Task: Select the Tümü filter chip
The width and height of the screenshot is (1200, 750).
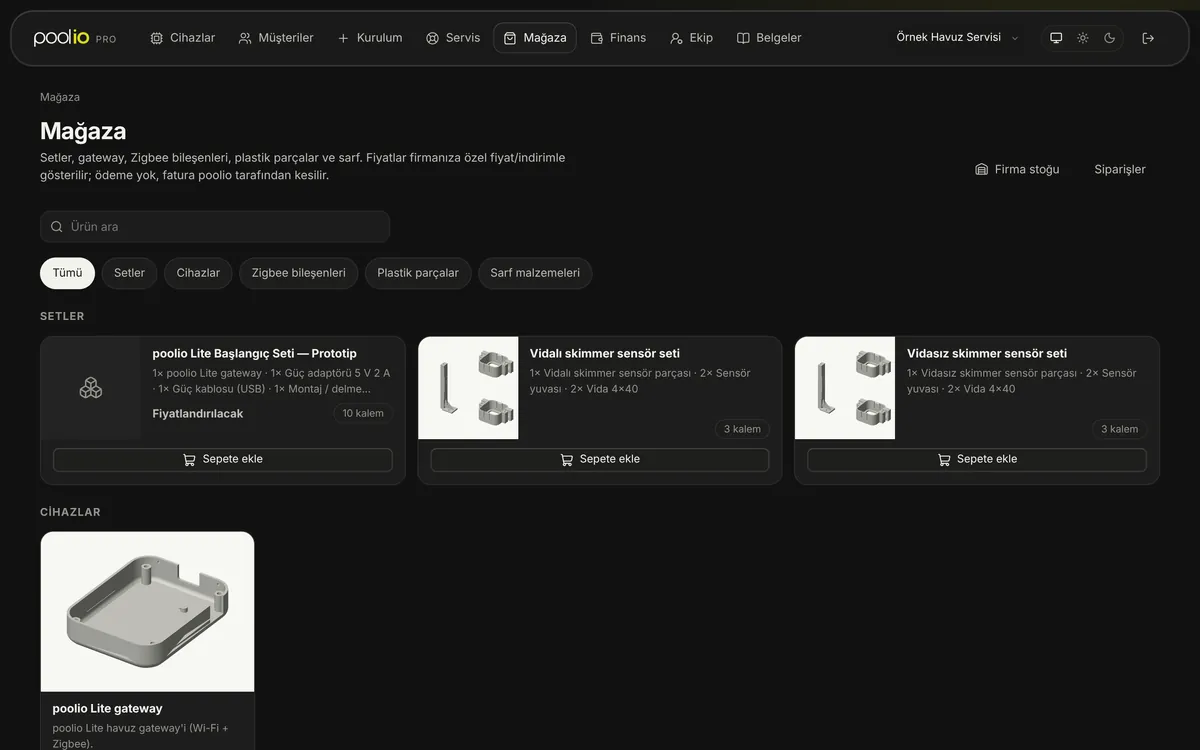Action: pos(67,273)
